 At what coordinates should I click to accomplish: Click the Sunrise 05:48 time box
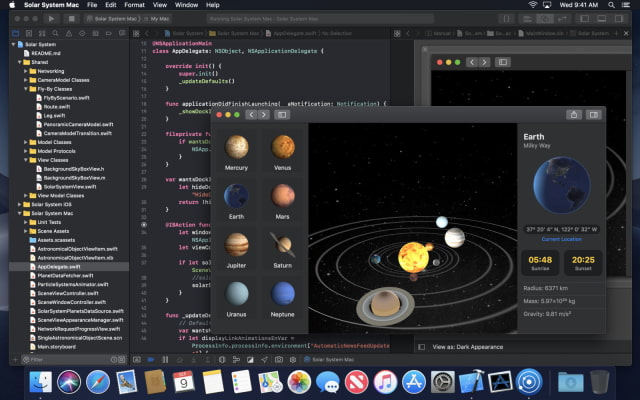point(540,263)
